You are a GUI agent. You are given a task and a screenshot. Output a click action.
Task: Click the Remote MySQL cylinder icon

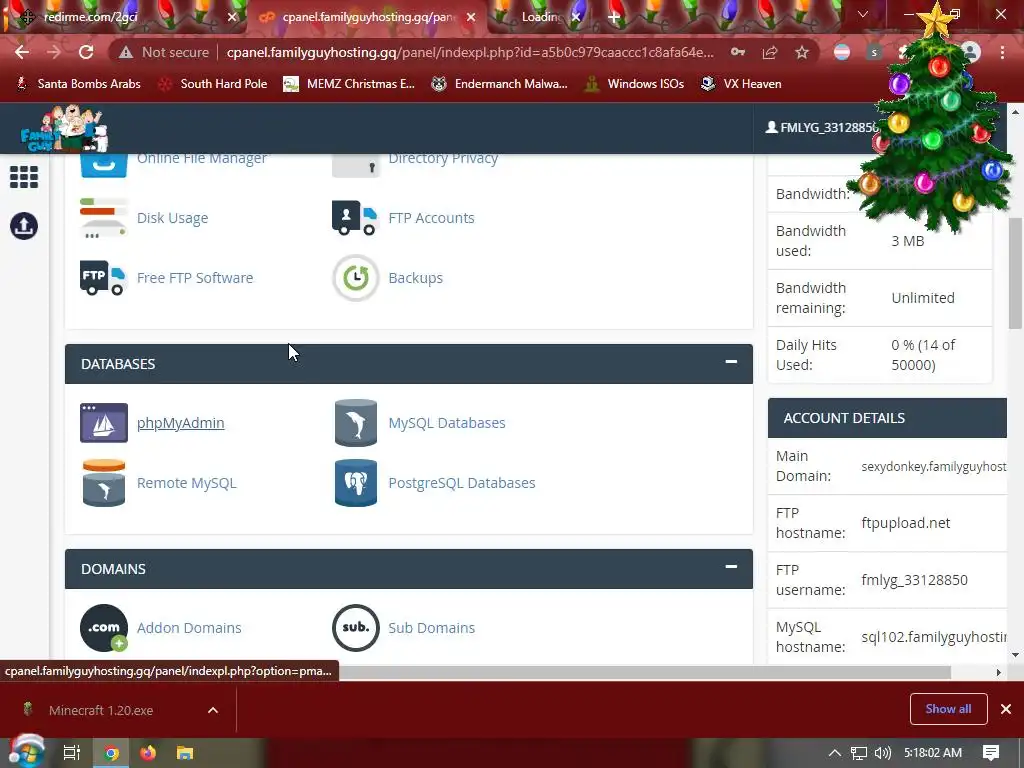(x=104, y=483)
